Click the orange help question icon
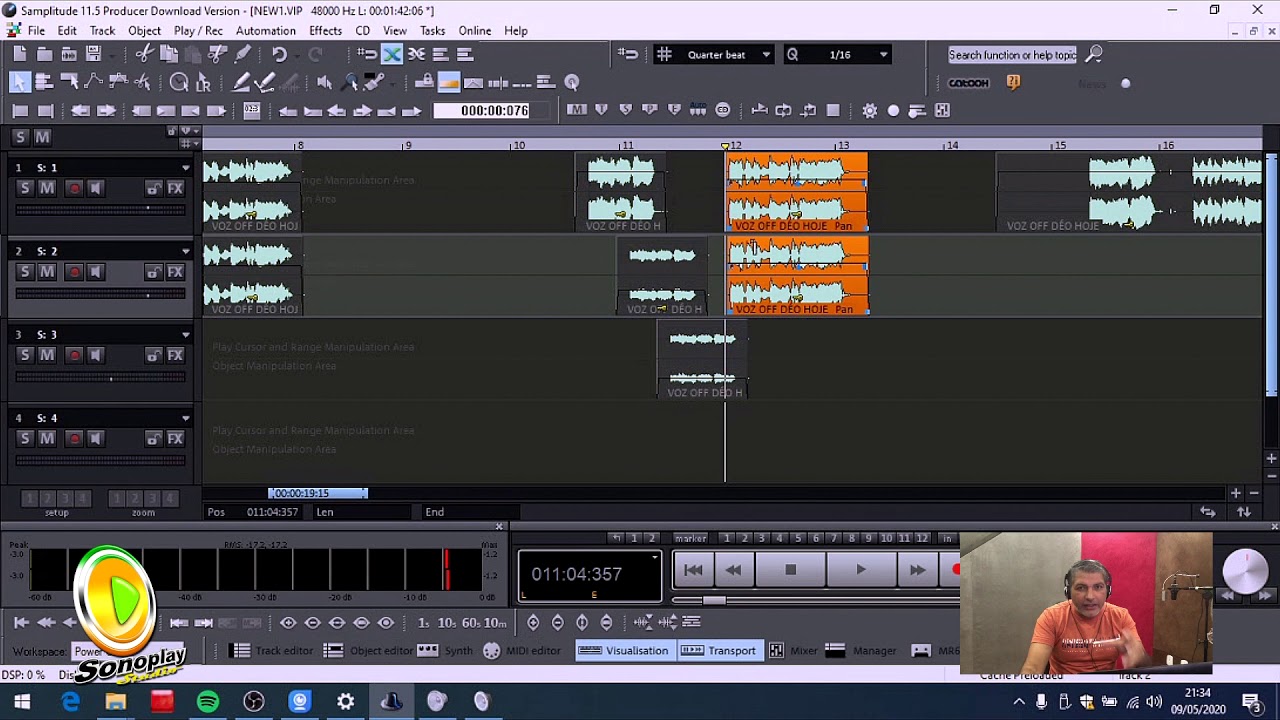 click(1013, 83)
